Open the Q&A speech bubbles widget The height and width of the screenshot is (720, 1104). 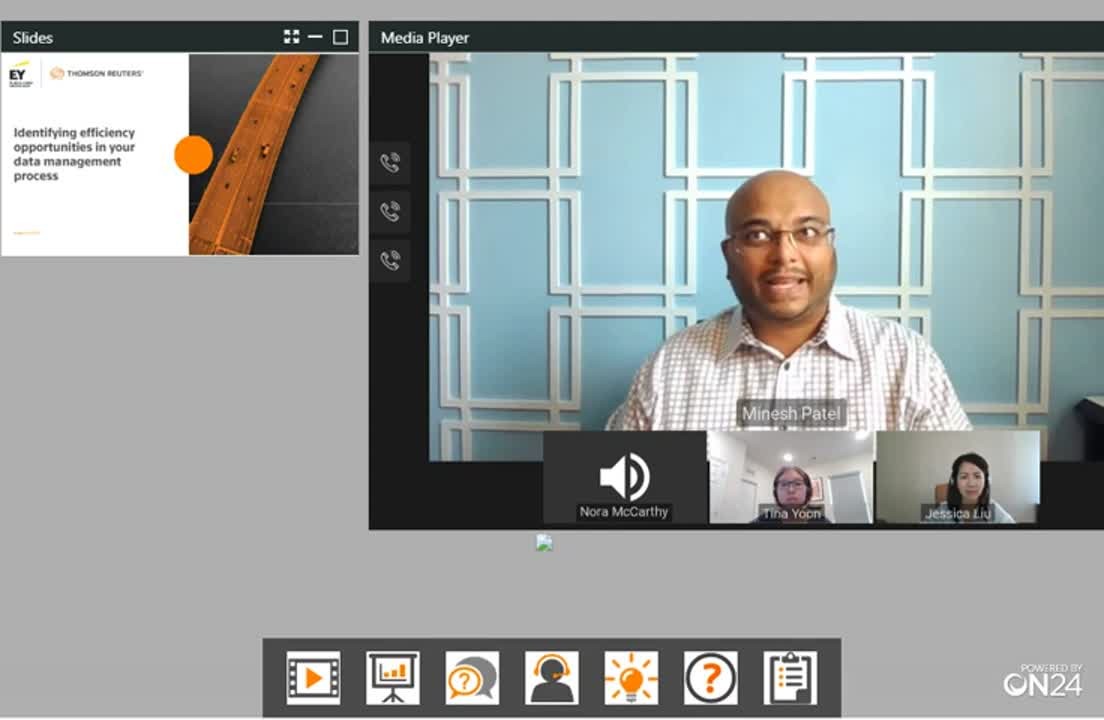472,678
